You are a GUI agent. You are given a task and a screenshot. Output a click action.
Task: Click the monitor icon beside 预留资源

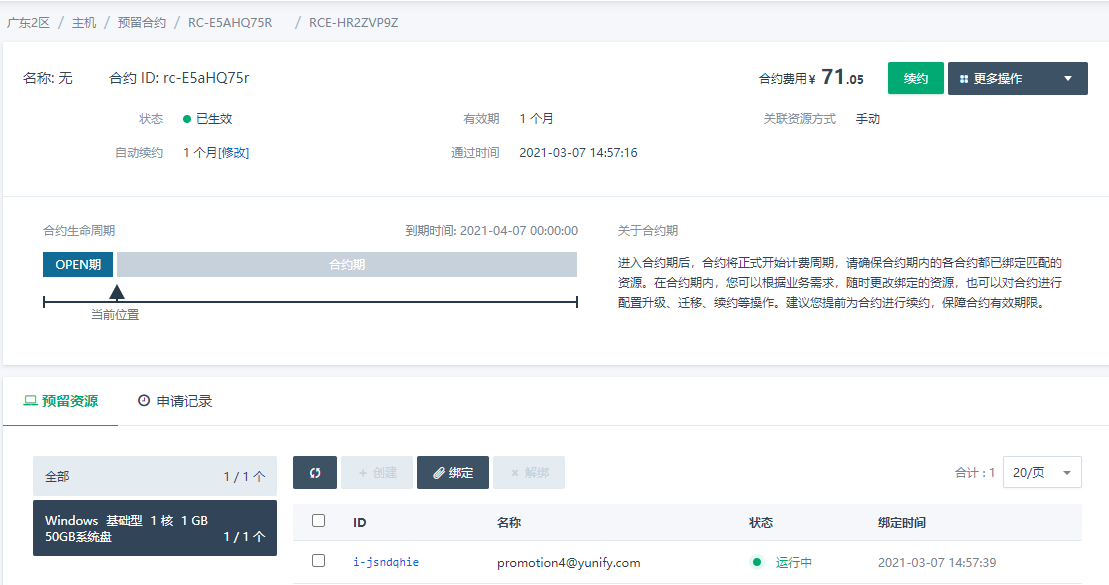pos(33,401)
